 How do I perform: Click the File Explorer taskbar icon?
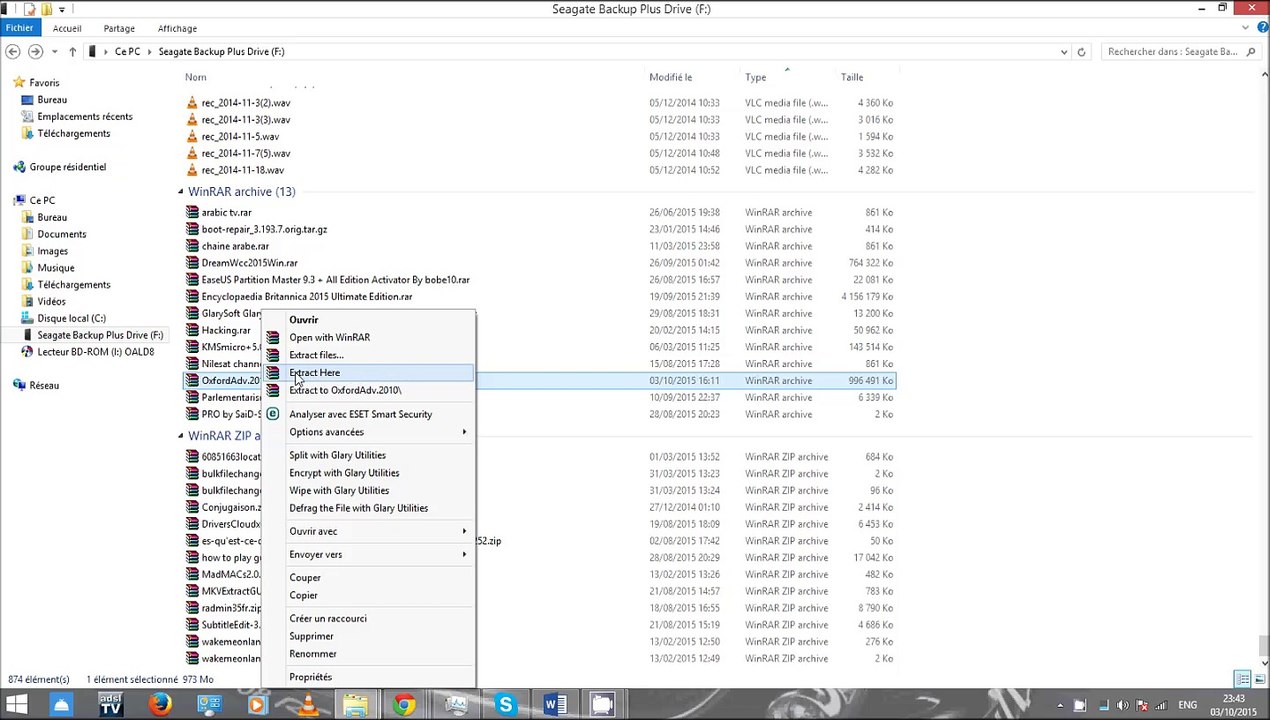pyautogui.click(x=355, y=705)
